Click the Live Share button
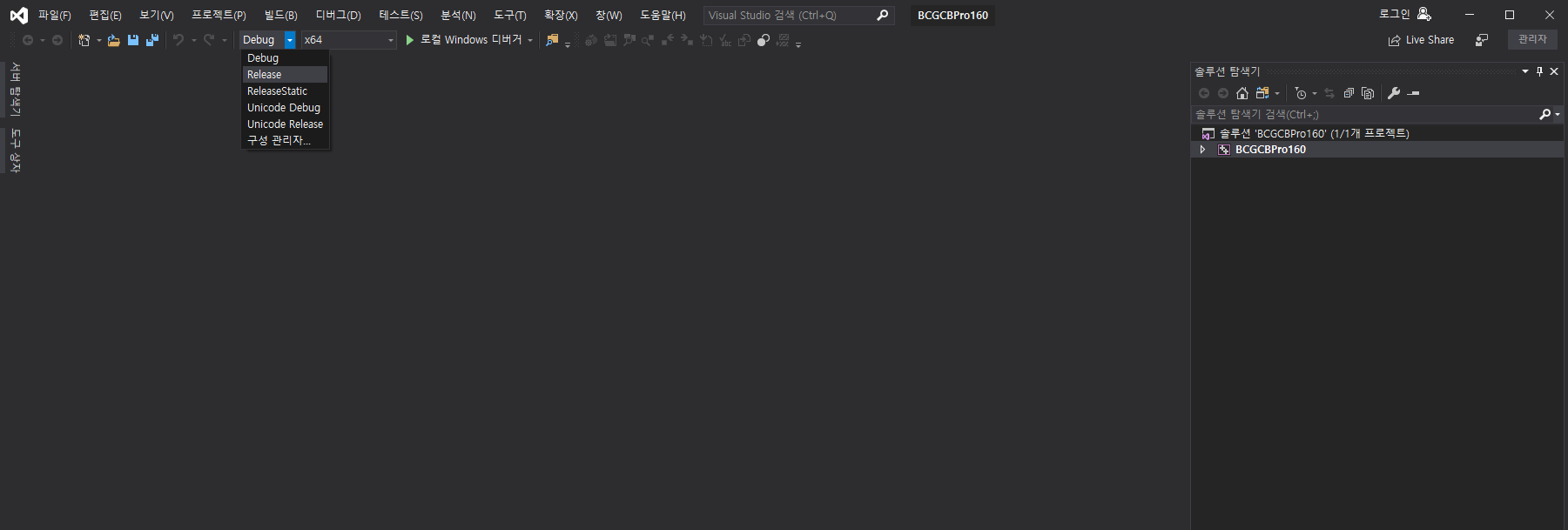Image resolution: width=1568 pixels, height=530 pixels. click(x=1421, y=40)
